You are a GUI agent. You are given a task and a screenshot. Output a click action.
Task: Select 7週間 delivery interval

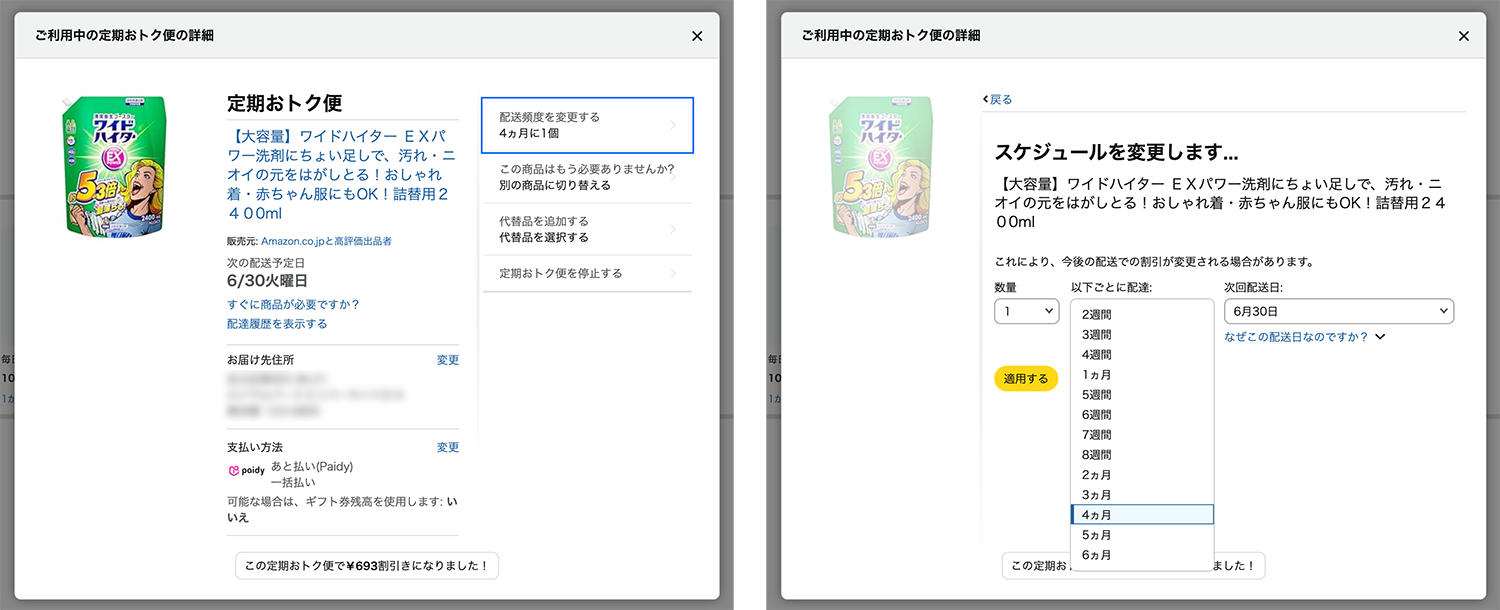pyautogui.click(x=1142, y=434)
